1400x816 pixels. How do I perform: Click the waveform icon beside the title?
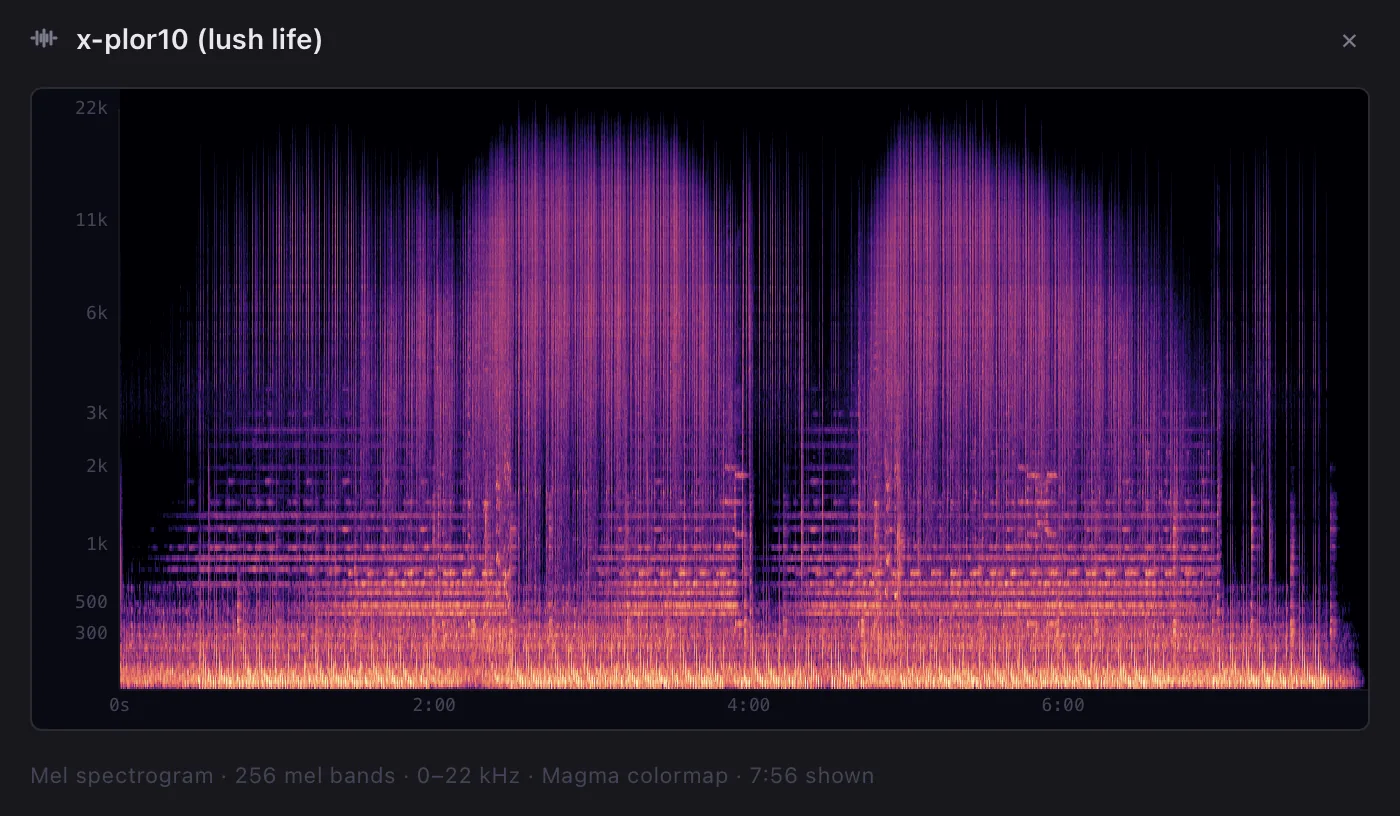click(x=44, y=39)
